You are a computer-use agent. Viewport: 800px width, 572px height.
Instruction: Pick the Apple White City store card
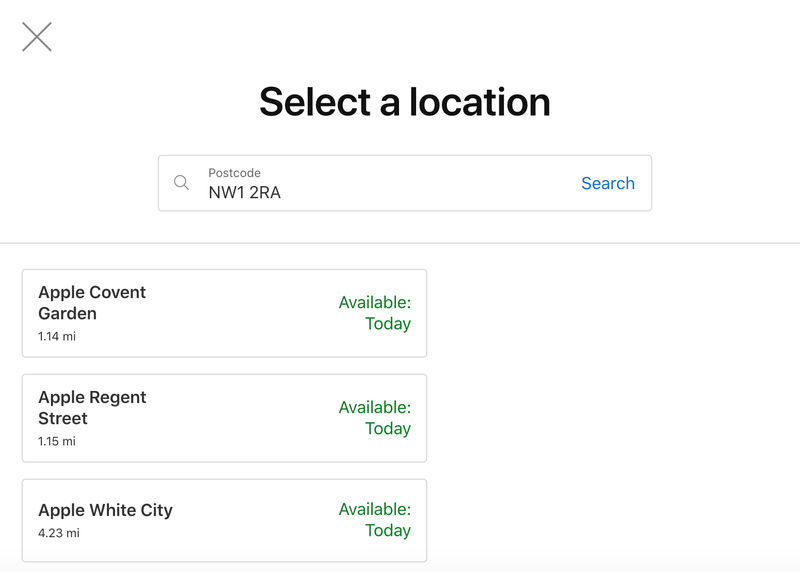[224, 520]
